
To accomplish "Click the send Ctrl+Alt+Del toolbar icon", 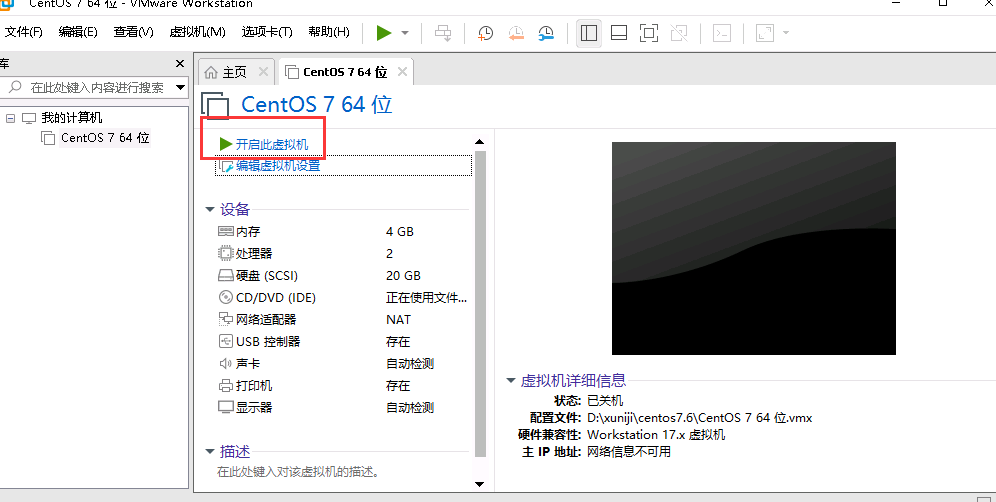I will click(x=443, y=33).
